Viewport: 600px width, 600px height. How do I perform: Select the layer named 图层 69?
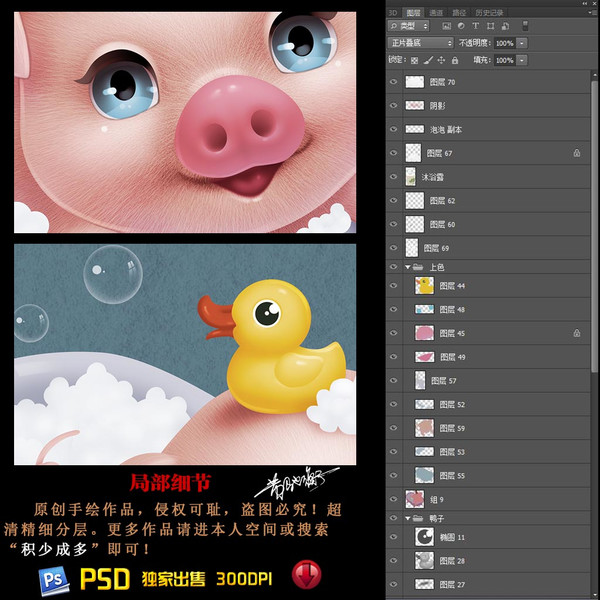[x=488, y=248]
